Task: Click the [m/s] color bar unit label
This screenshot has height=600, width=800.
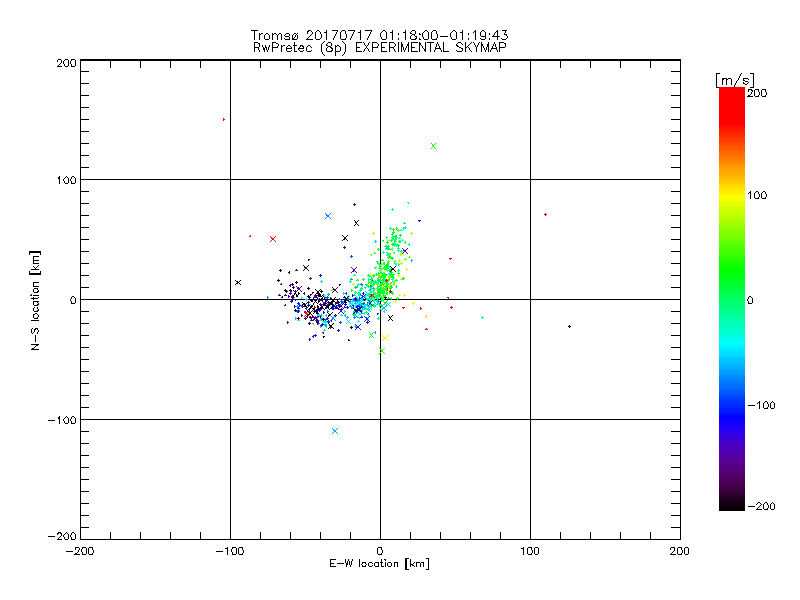Action: click(735, 80)
